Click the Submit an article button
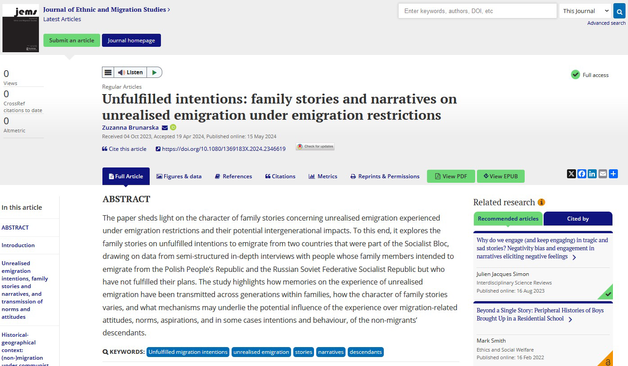628x366 pixels. [72, 40]
